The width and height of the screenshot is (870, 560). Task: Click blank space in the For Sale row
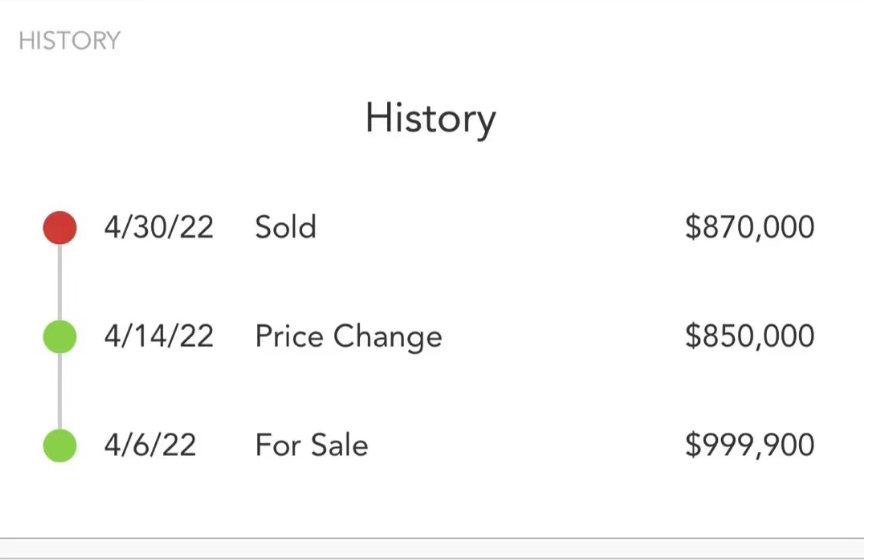point(526,445)
